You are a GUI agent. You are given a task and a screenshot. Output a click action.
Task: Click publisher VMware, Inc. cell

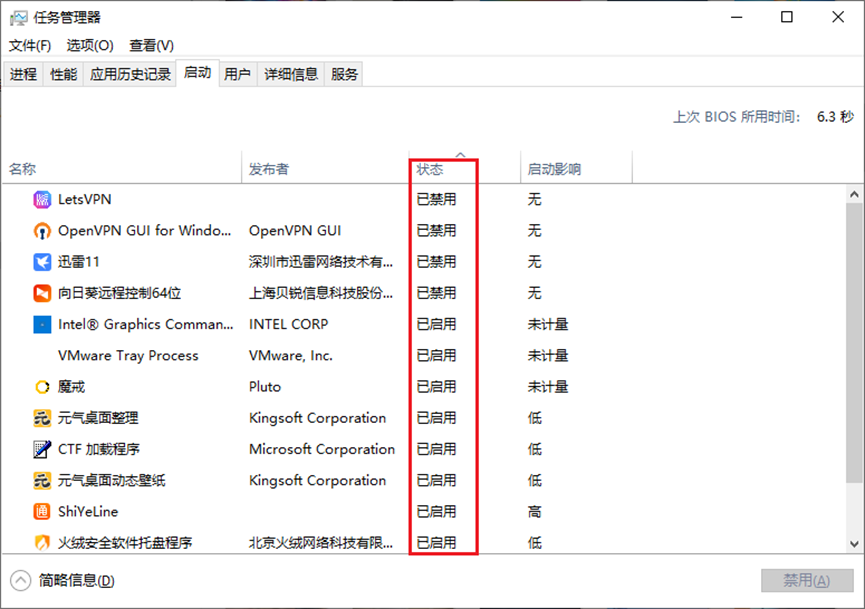tap(291, 356)
